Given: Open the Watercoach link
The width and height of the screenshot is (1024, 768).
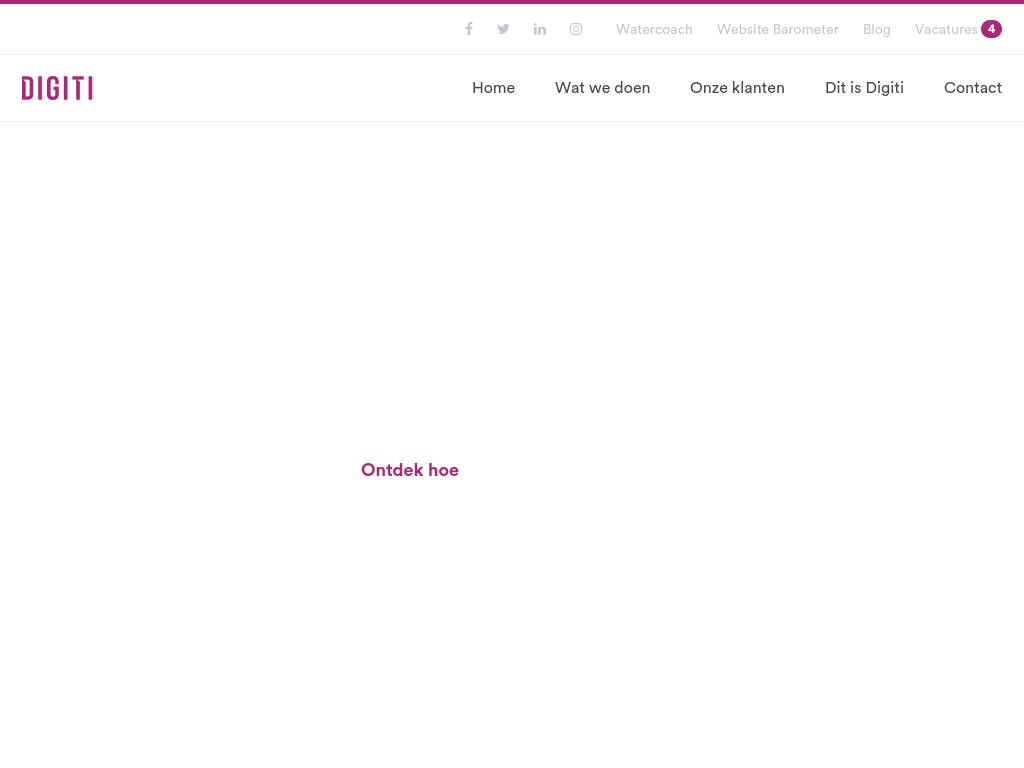Looking at the screenshot, I should tap(654, 29).
